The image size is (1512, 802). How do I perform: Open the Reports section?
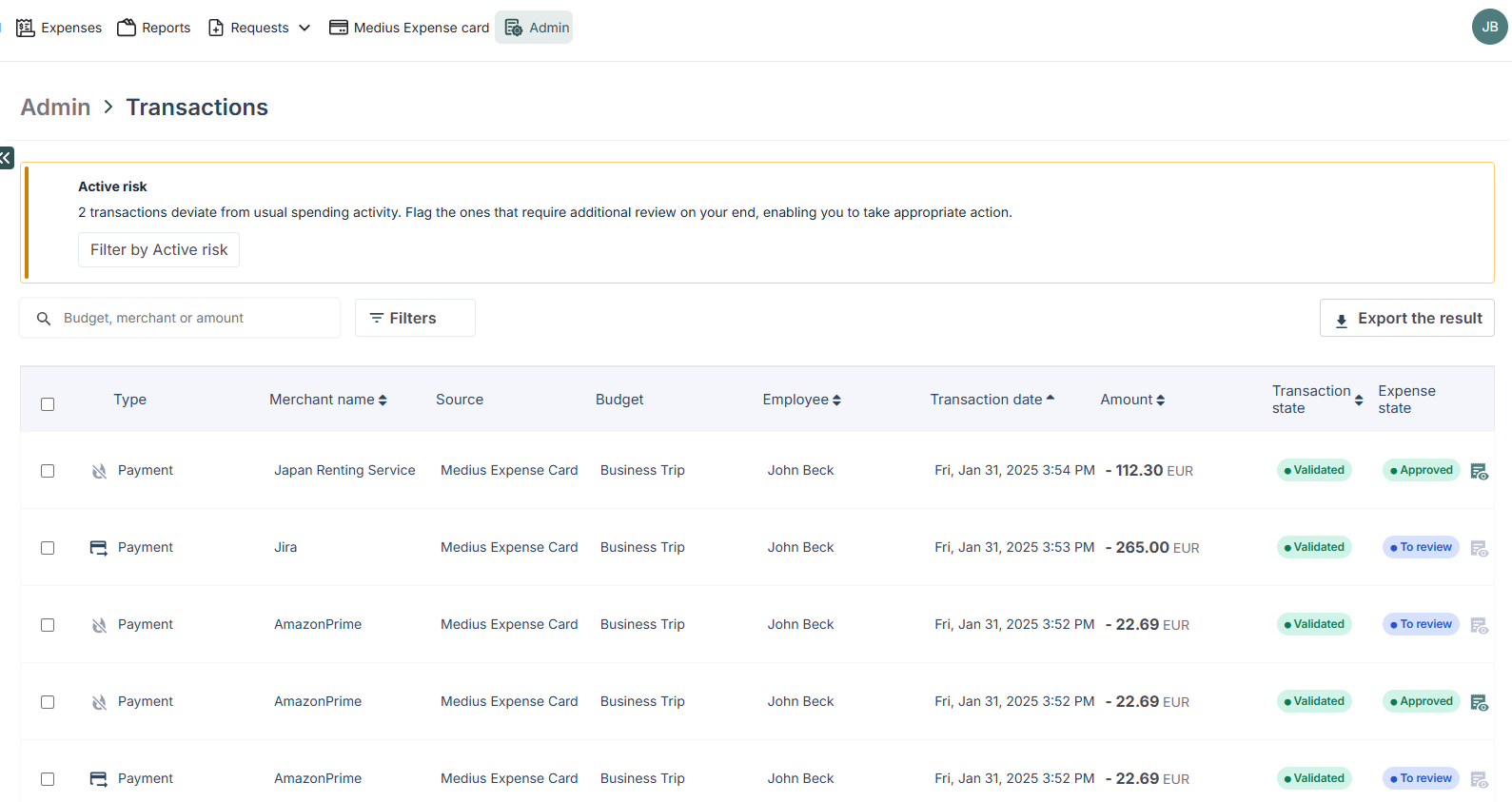tap(153, 28)
